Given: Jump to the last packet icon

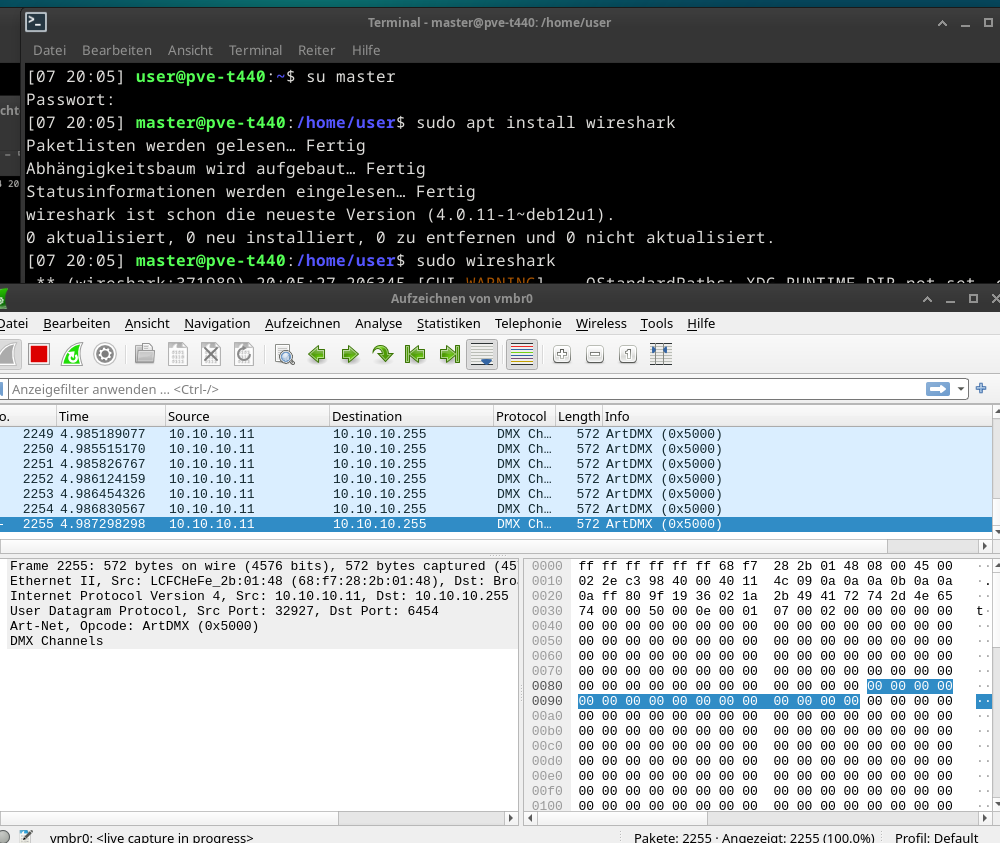Looking at the screenshot, I should point(449,354).
